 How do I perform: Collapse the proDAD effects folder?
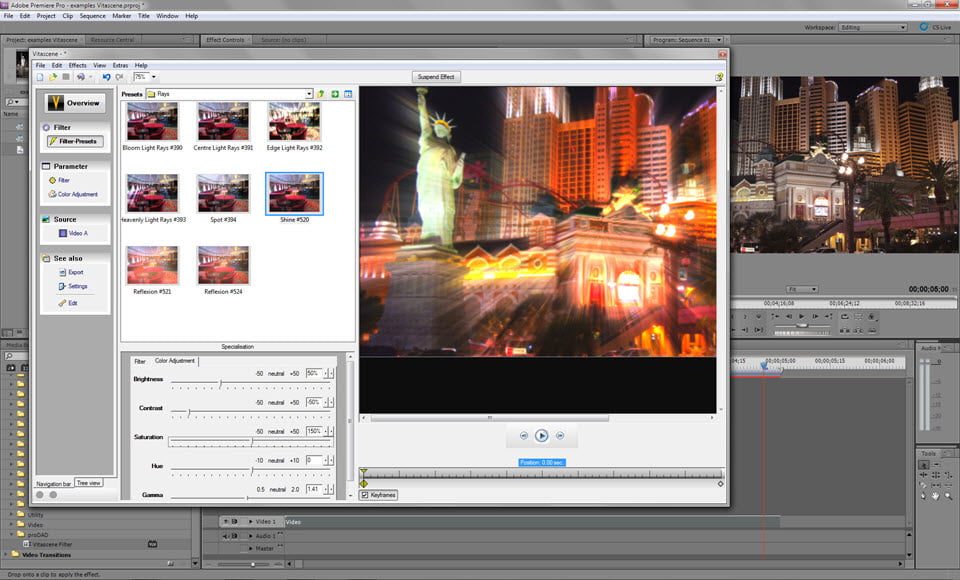point(11,534)
